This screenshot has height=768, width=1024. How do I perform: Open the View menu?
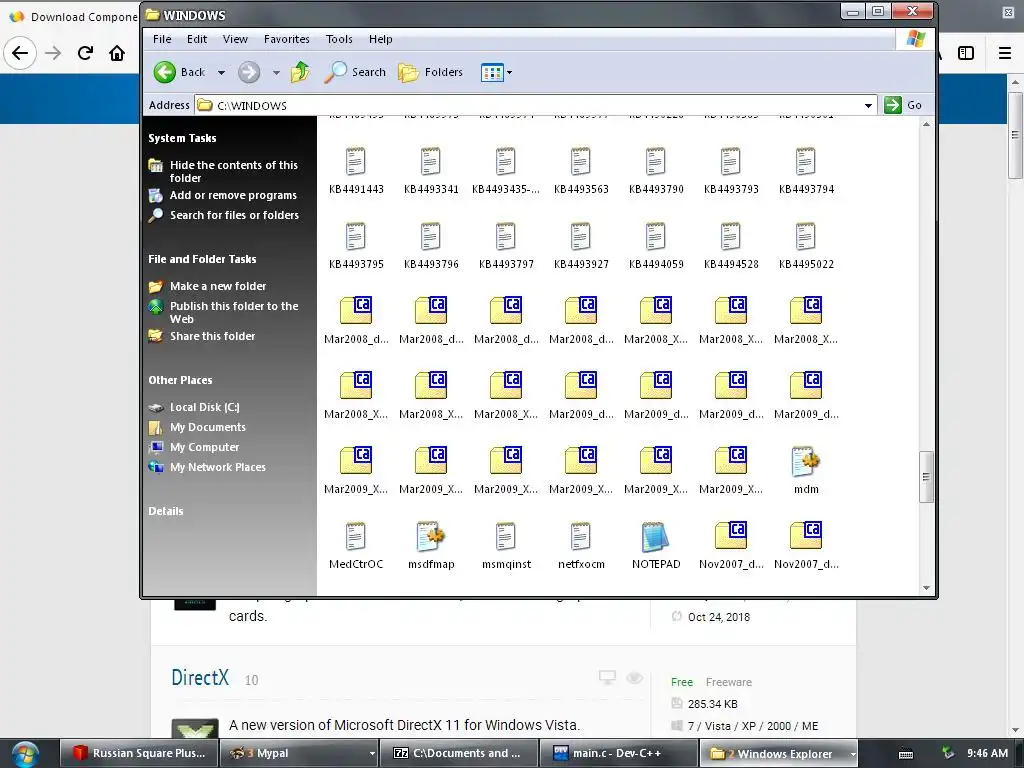point(235,39)
